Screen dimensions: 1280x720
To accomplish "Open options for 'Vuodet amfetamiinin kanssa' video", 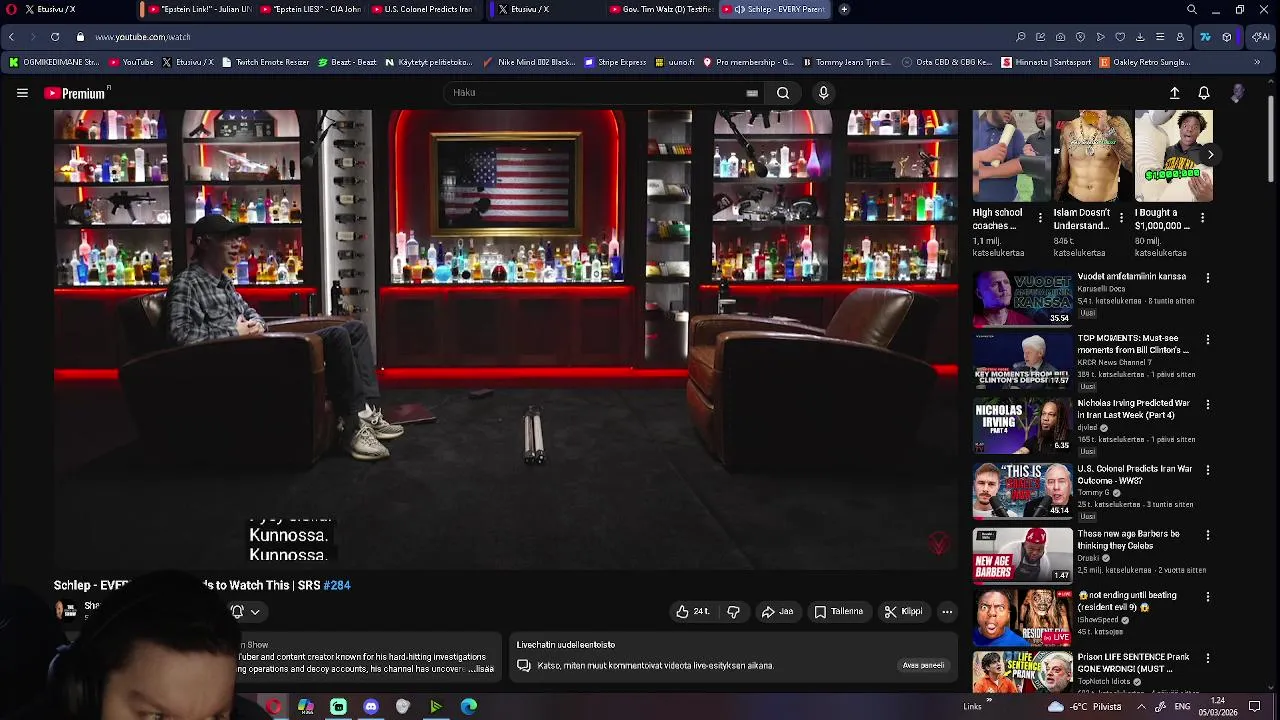I will click(1207, 278).
